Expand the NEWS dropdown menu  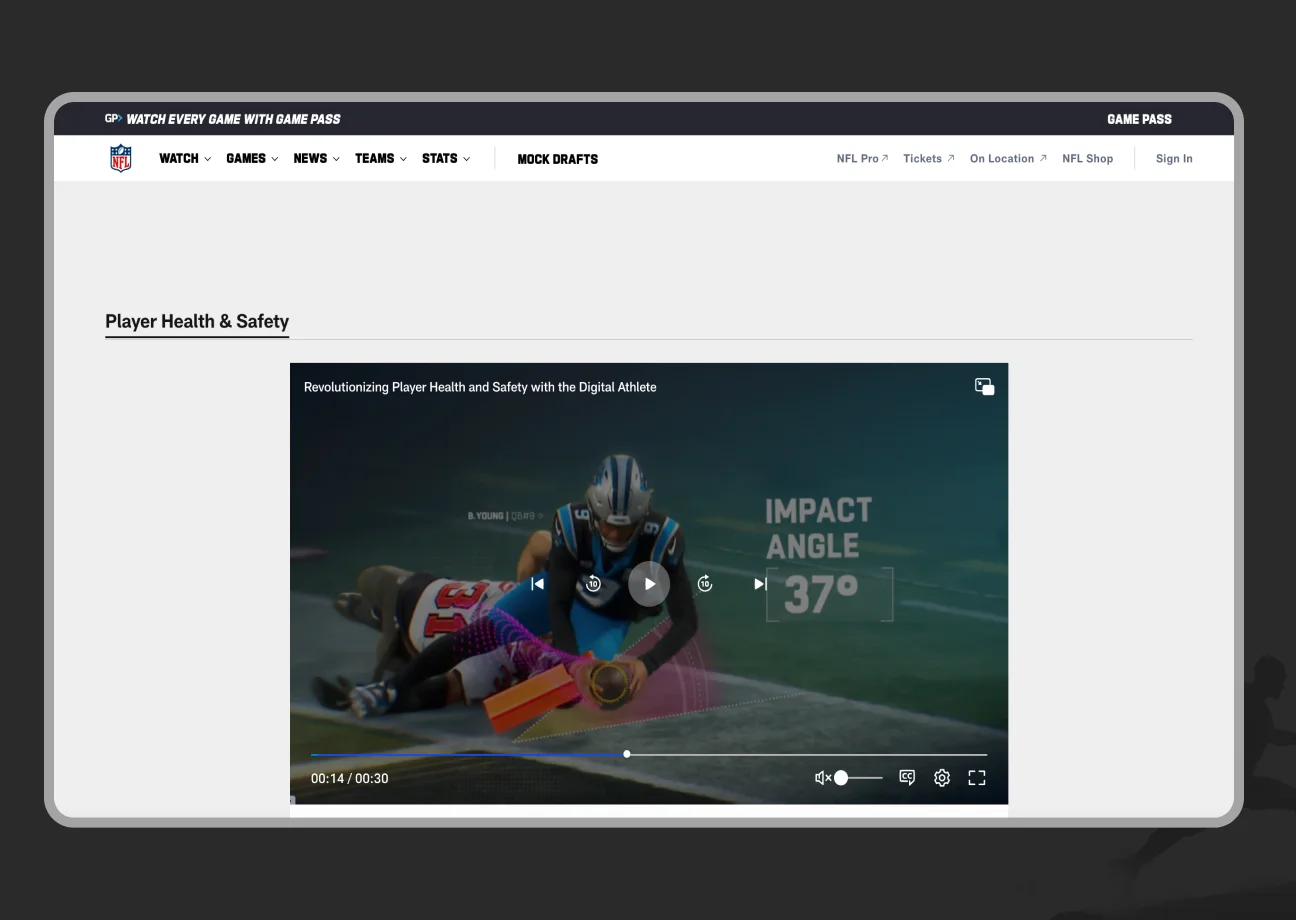[x=317, y=158]
